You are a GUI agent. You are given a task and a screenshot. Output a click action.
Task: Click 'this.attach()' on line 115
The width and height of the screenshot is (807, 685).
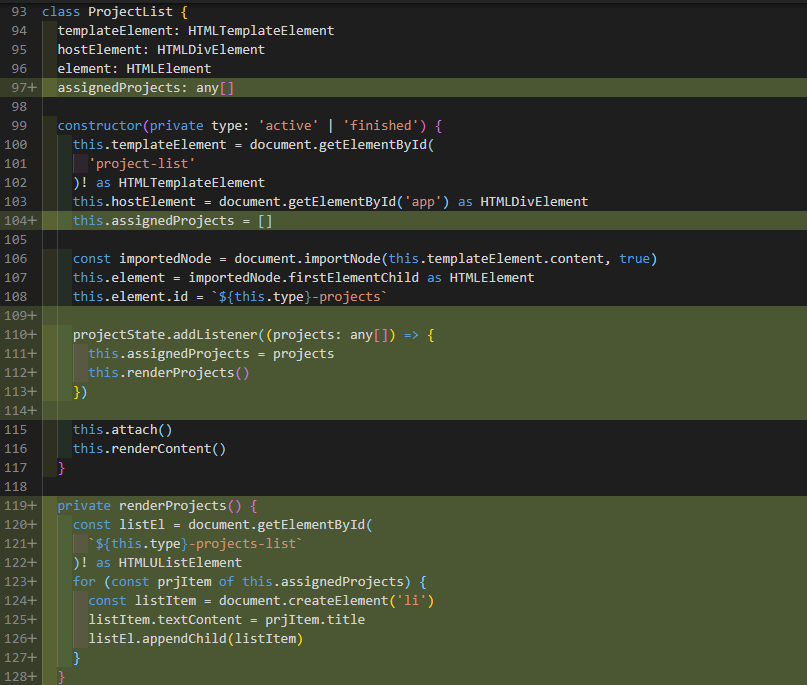[x=122, y=431]
